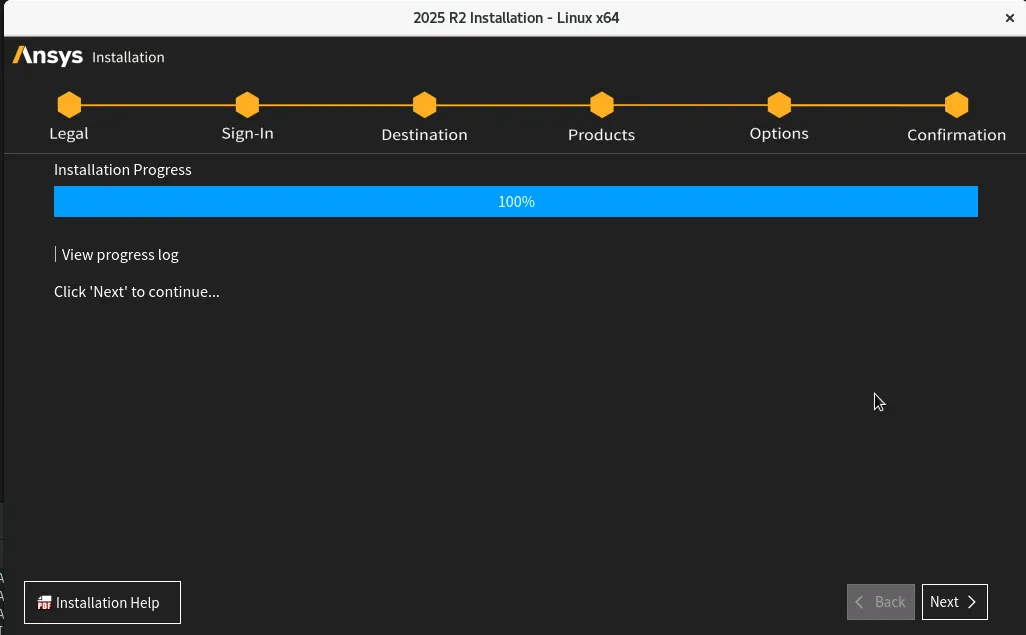Image resolution: width=1026 pixels, height=635 pixels.
Task: Click the Products step hexagon icon
Action: (602, 105)
